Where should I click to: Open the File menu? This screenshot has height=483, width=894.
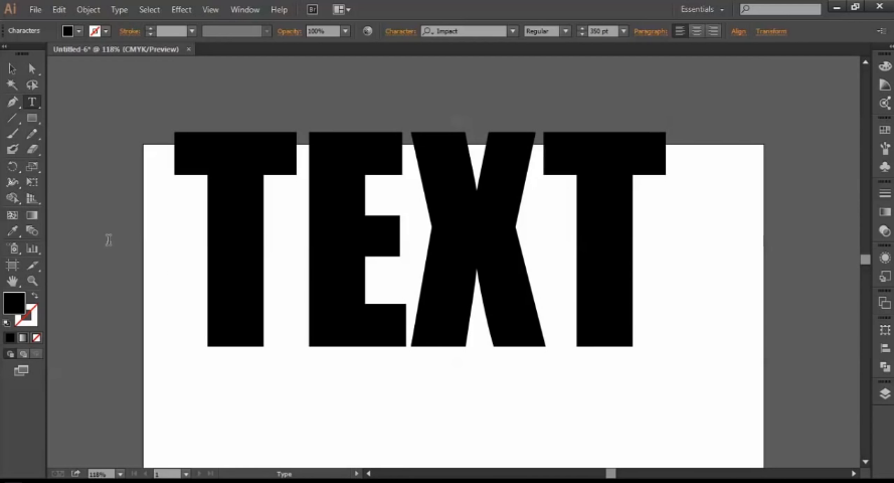[35, 10]
